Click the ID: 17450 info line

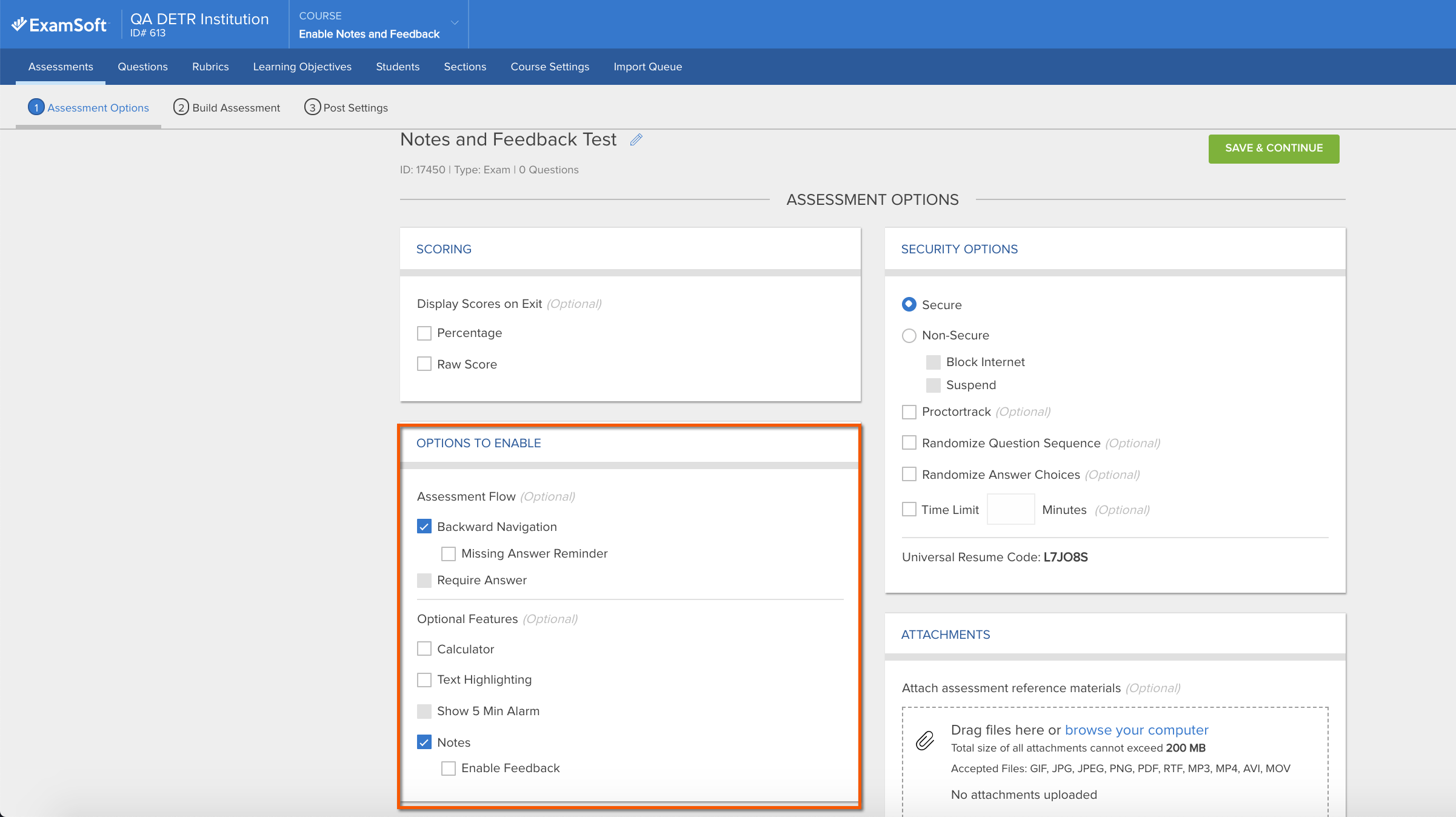(489, 170)
